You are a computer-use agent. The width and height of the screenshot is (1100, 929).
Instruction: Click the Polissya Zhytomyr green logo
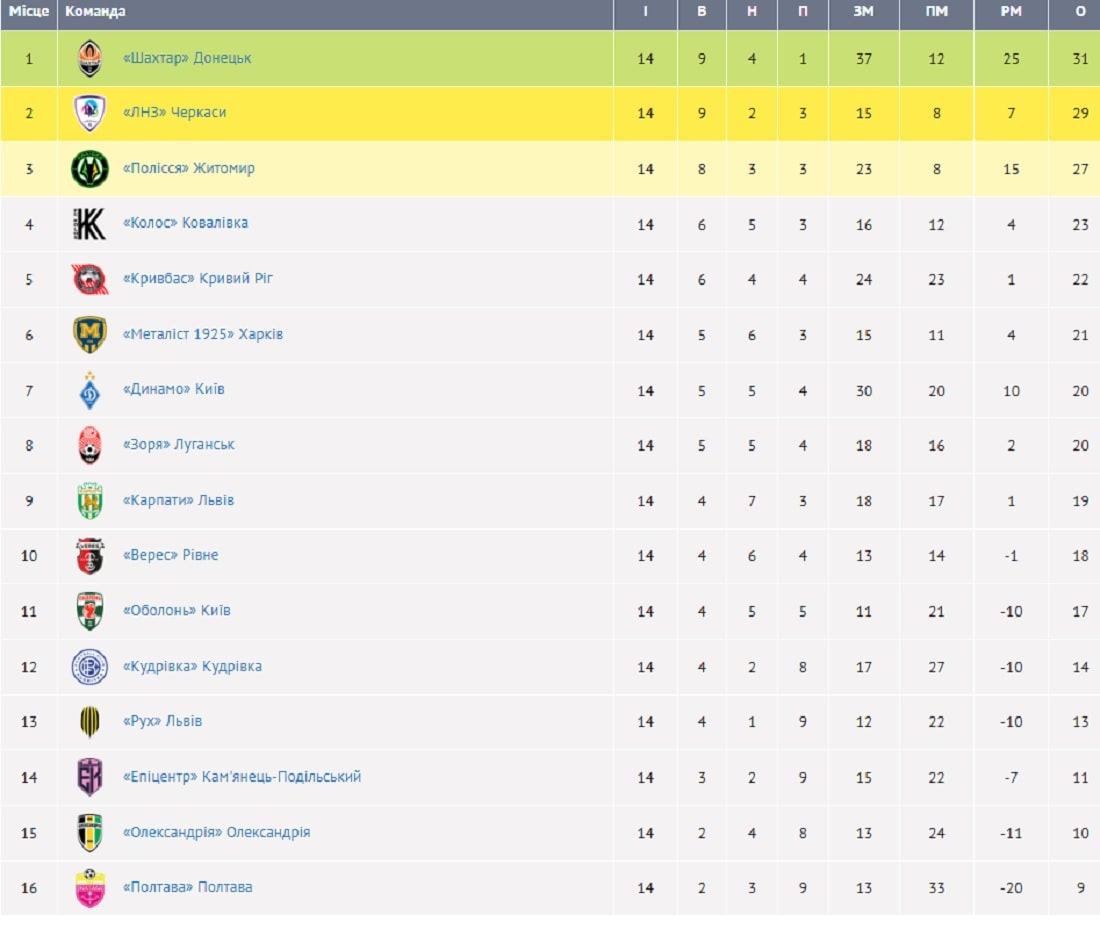click(x=90, y=169)
